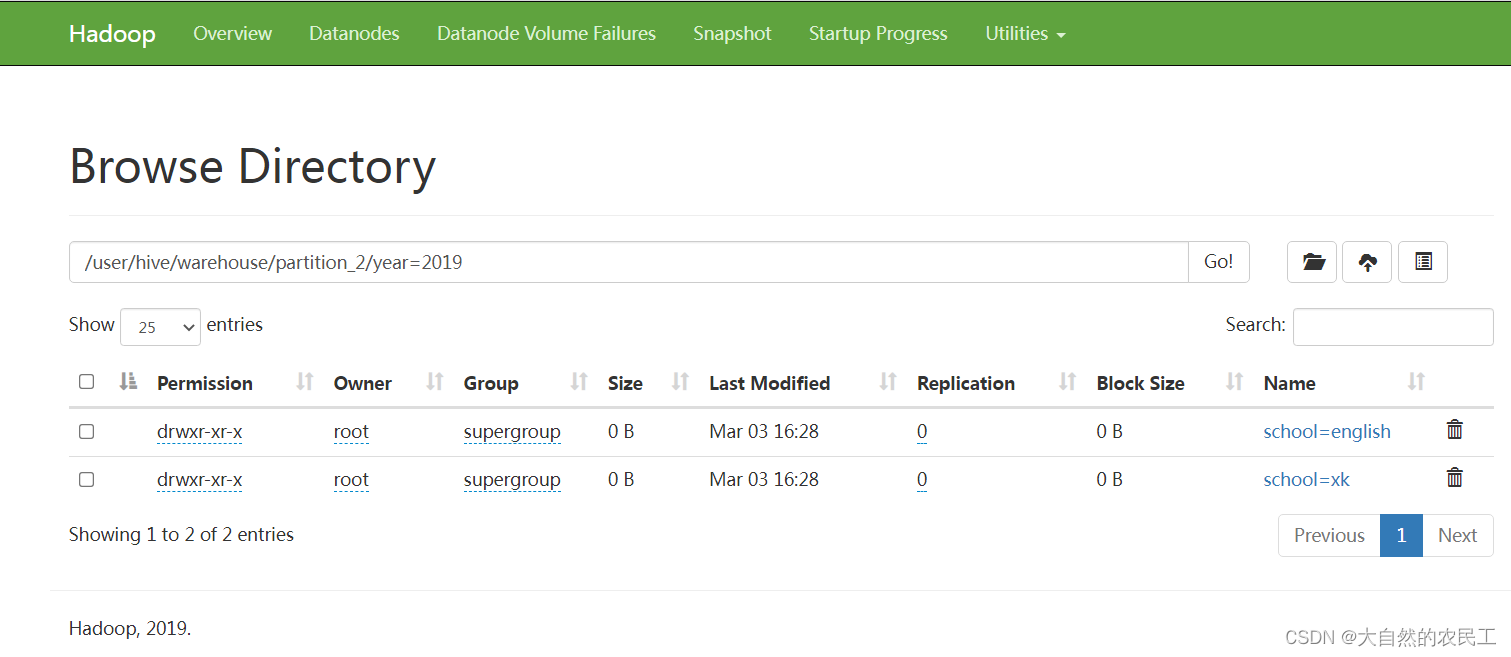Click the Permission column header
Screen dimensions: 1511x657
(205, 383)
